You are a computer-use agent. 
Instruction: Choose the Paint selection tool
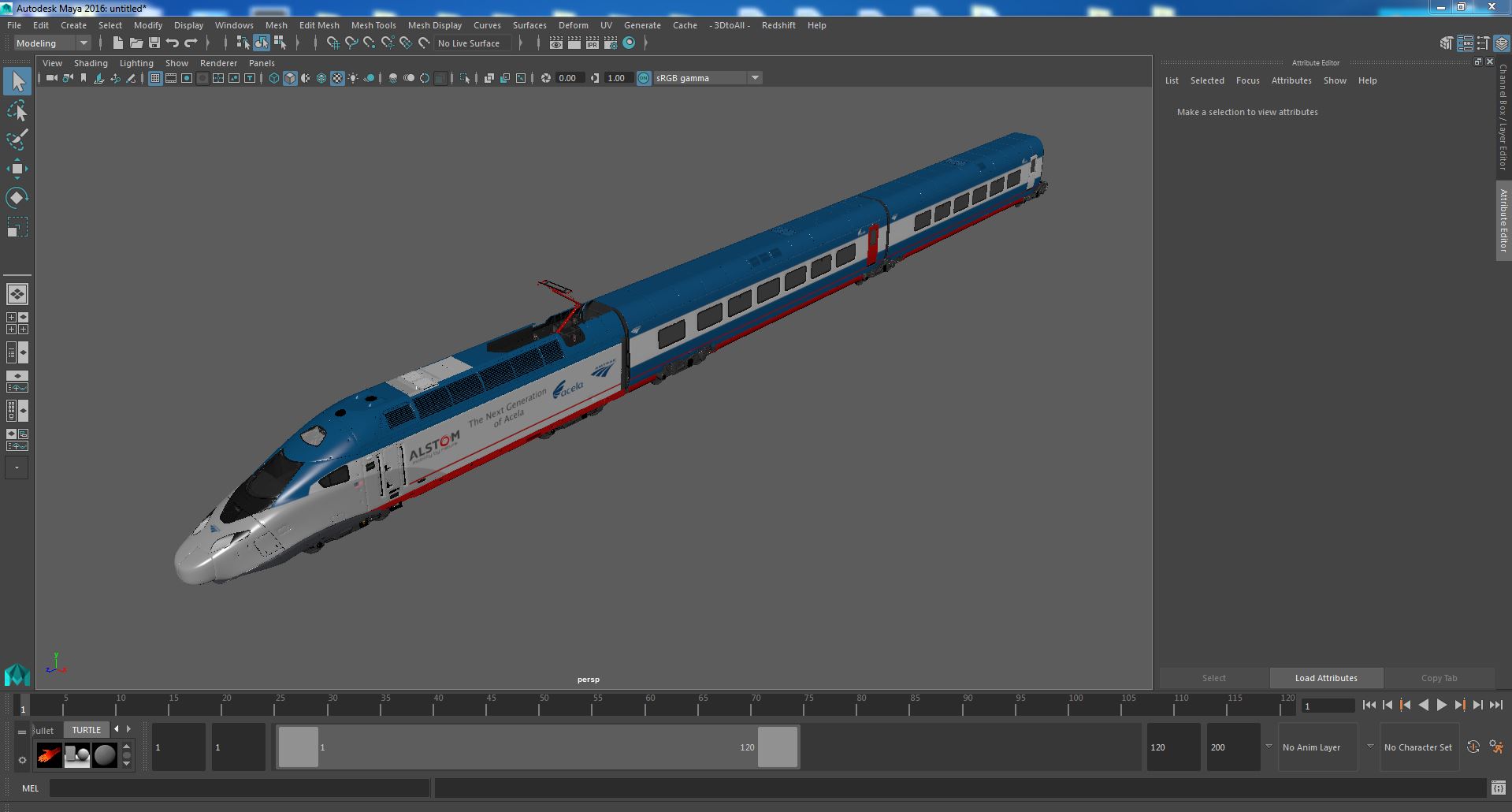click(17, 140)
